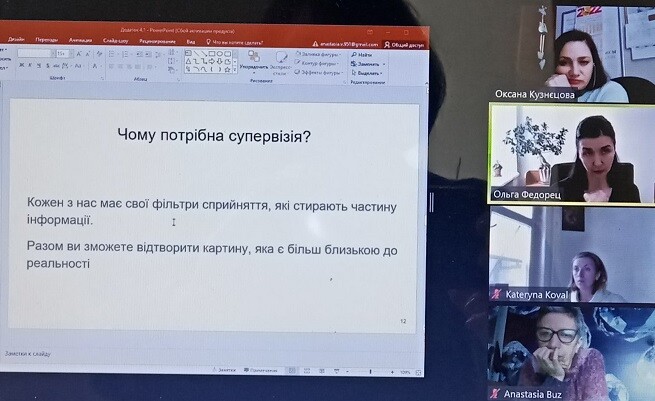
Task: Select the oval shape in gallery
Action: (x=220, y=53)
